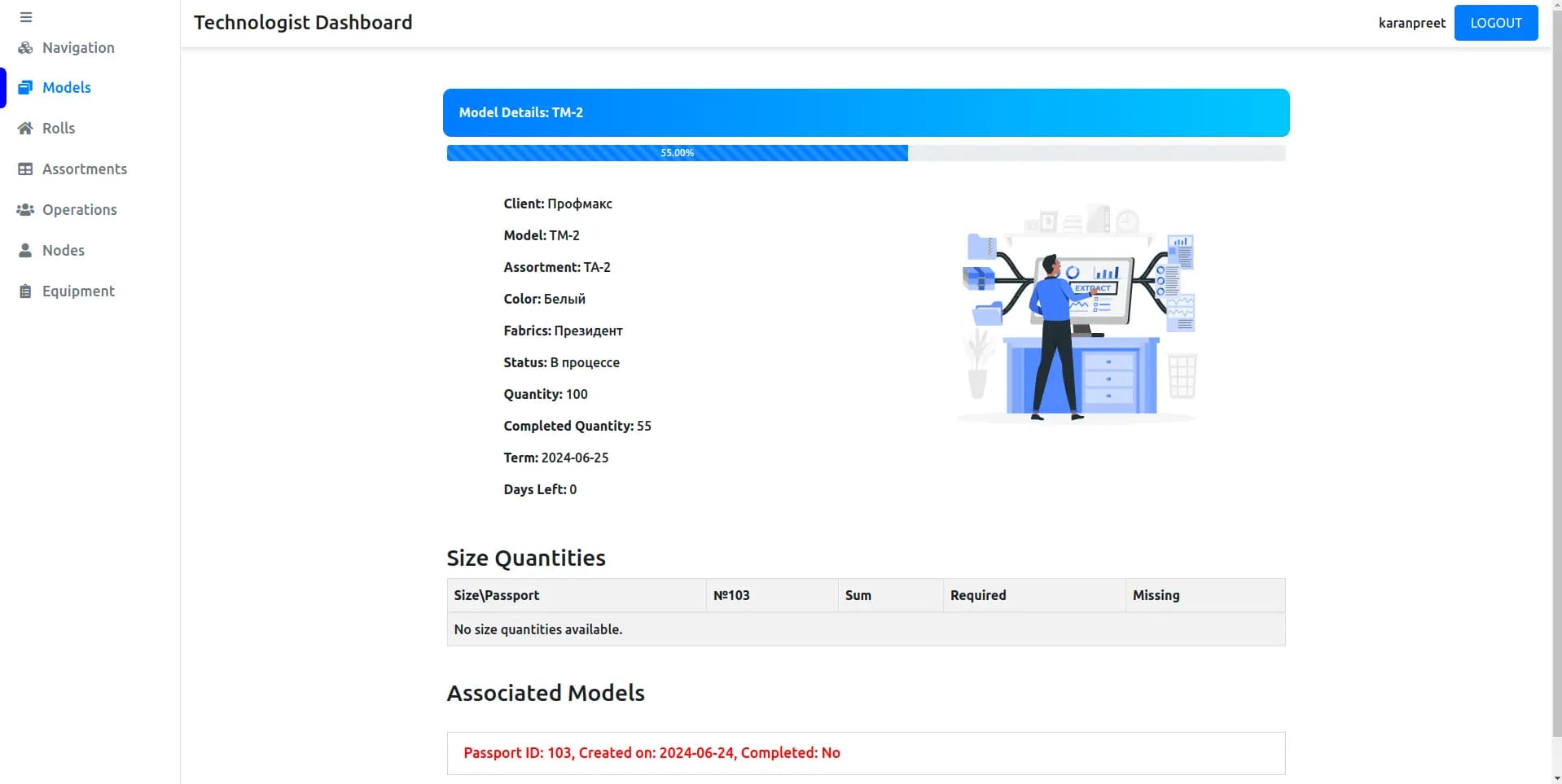Click the Term: 2024-06-25 line
Screen dimensions: 1562x784
point(556,458)
